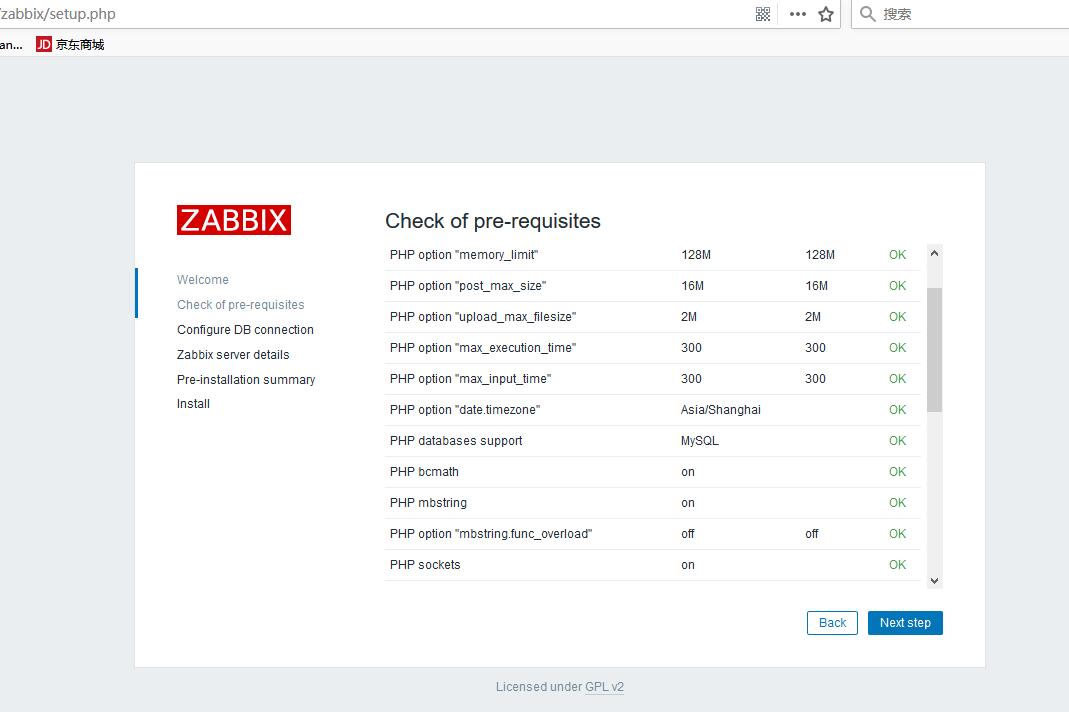Click the Back button
The image size is (1069, 712).
click(x=832, y=623)
